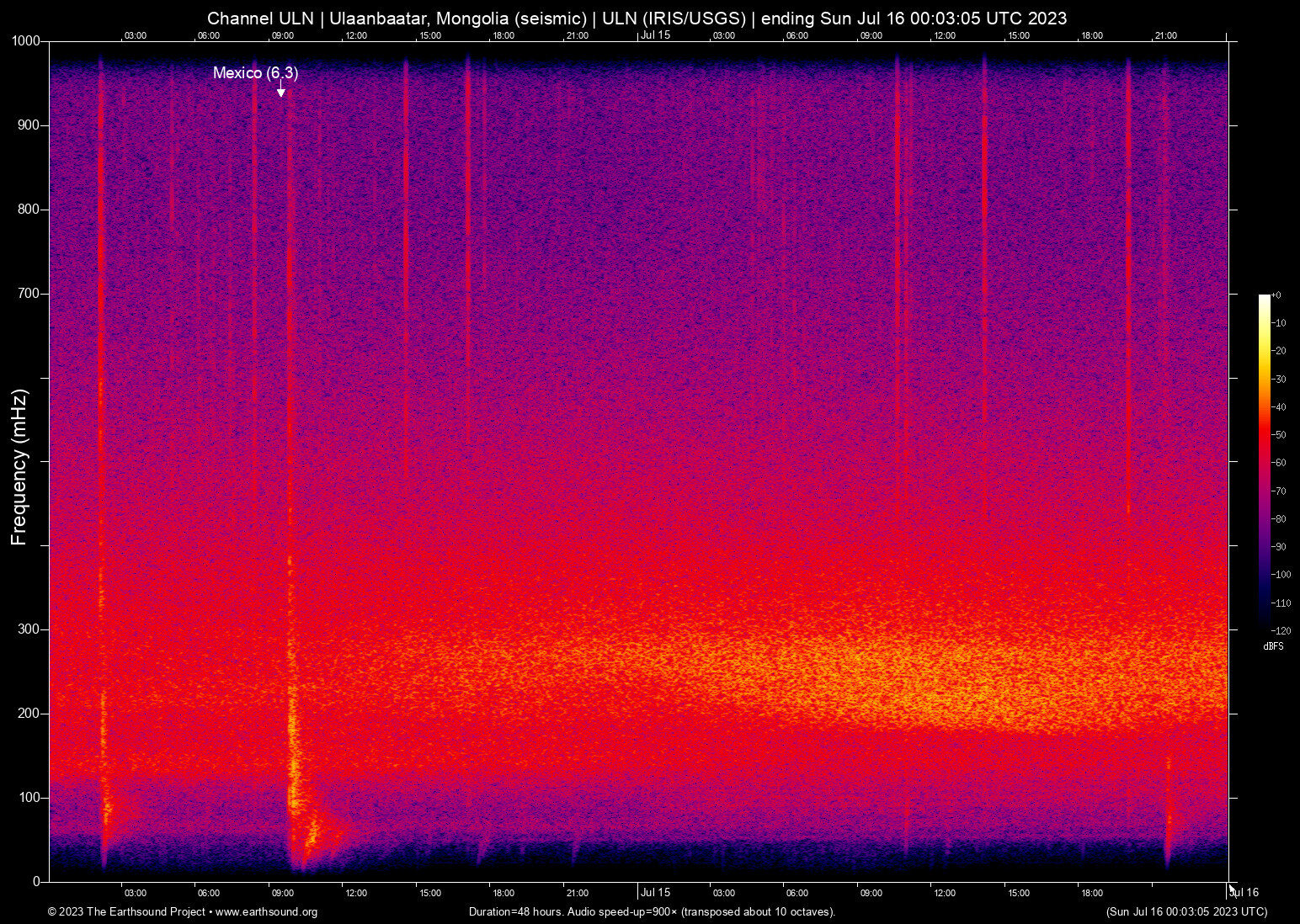Click the Earthsound Project copyright notice

pos(126,912)
